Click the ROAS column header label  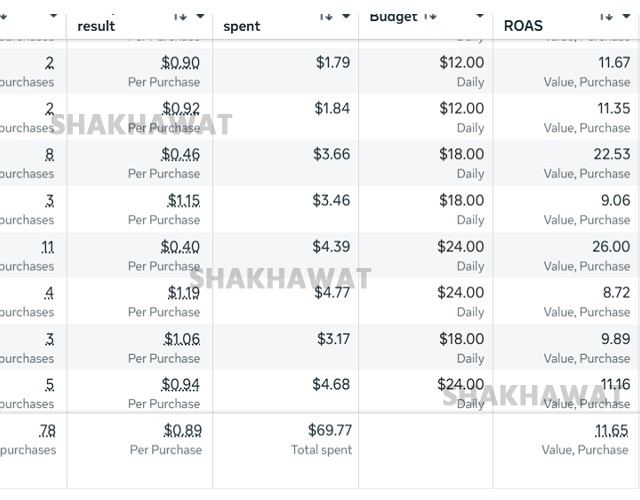[x=523, y=26]
